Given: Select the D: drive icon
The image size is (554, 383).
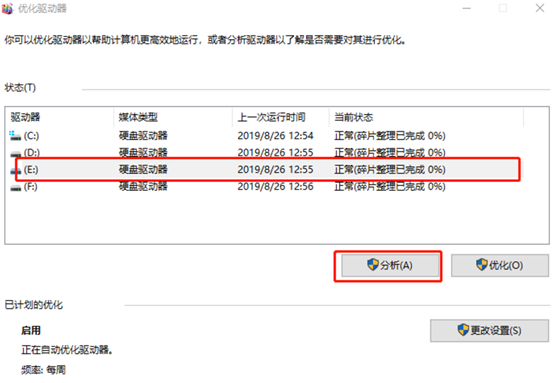Looking at the screenshot, I should (x=16, y=154).
